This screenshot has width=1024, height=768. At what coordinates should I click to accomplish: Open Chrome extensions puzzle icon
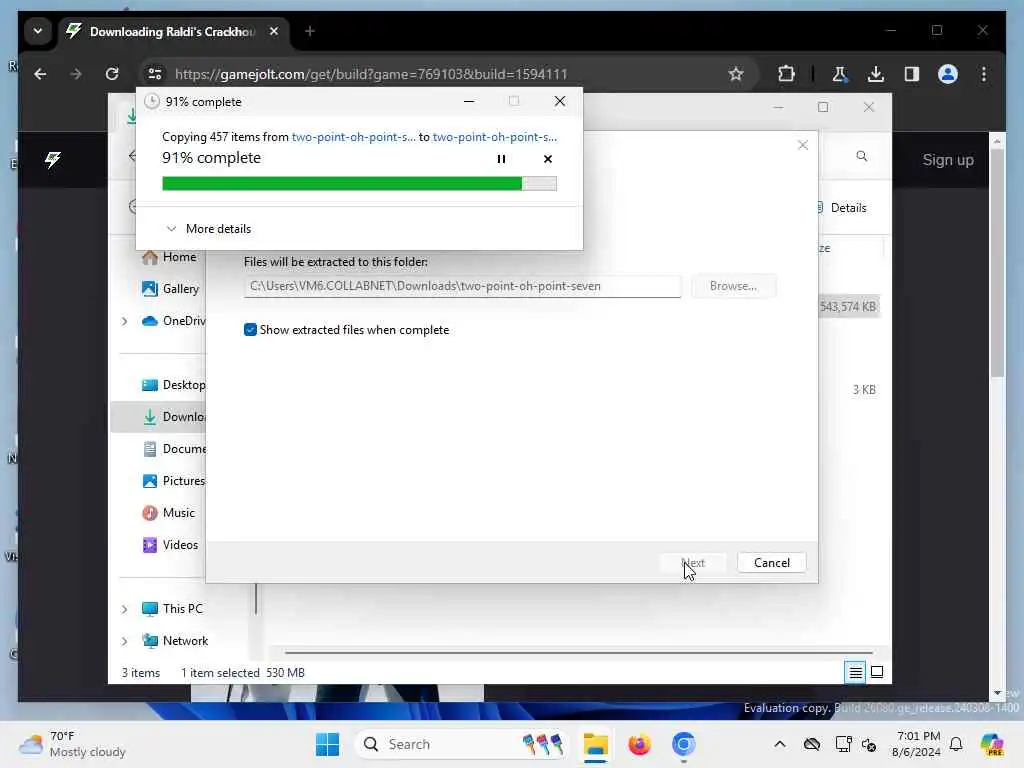pos(786,74)
